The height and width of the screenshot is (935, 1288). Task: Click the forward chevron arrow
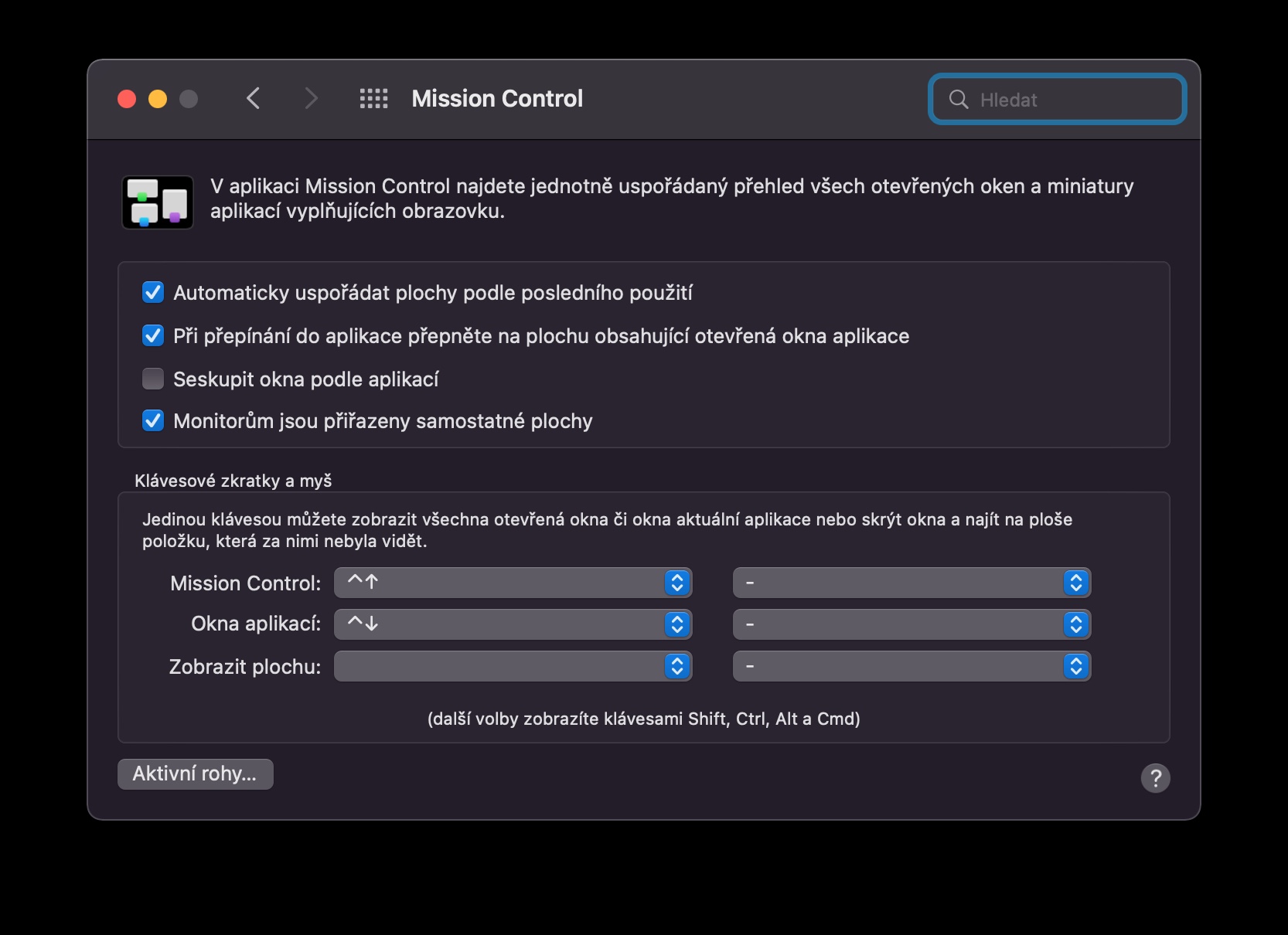[311, 99]
